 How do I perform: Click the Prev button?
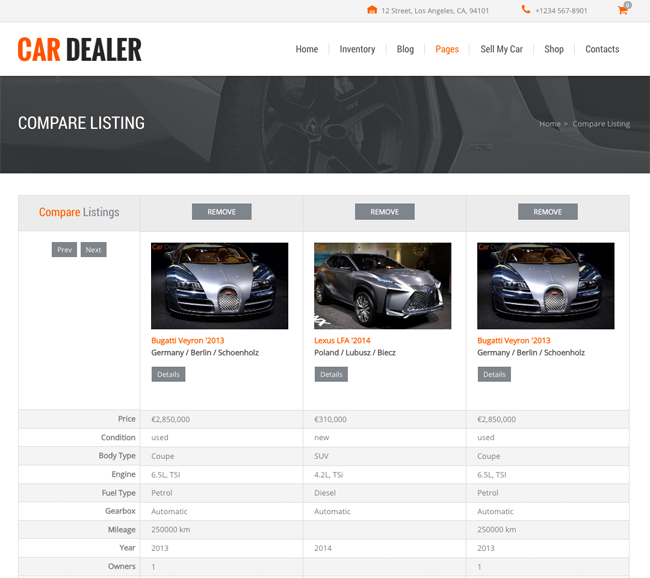tap(64, 249)
